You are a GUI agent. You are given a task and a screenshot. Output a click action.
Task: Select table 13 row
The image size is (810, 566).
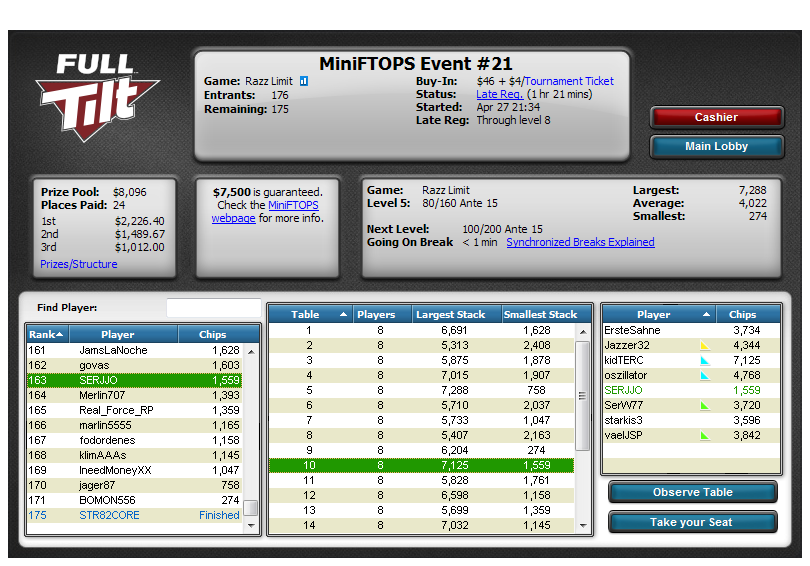(x=422, y=510)
